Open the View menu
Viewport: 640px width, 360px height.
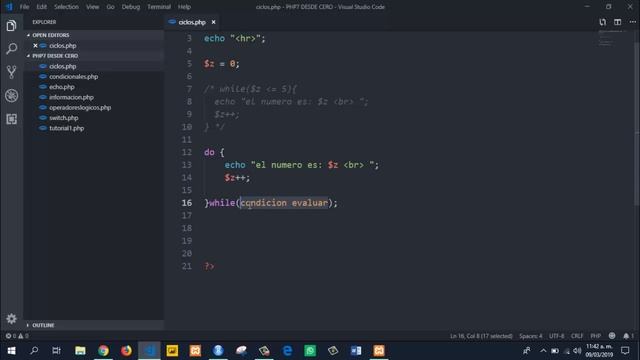tap(93, 7)
